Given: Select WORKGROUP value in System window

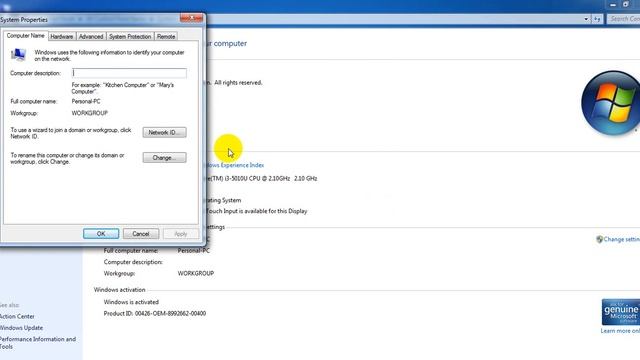Looking at the screenshot, I should 196,273.
